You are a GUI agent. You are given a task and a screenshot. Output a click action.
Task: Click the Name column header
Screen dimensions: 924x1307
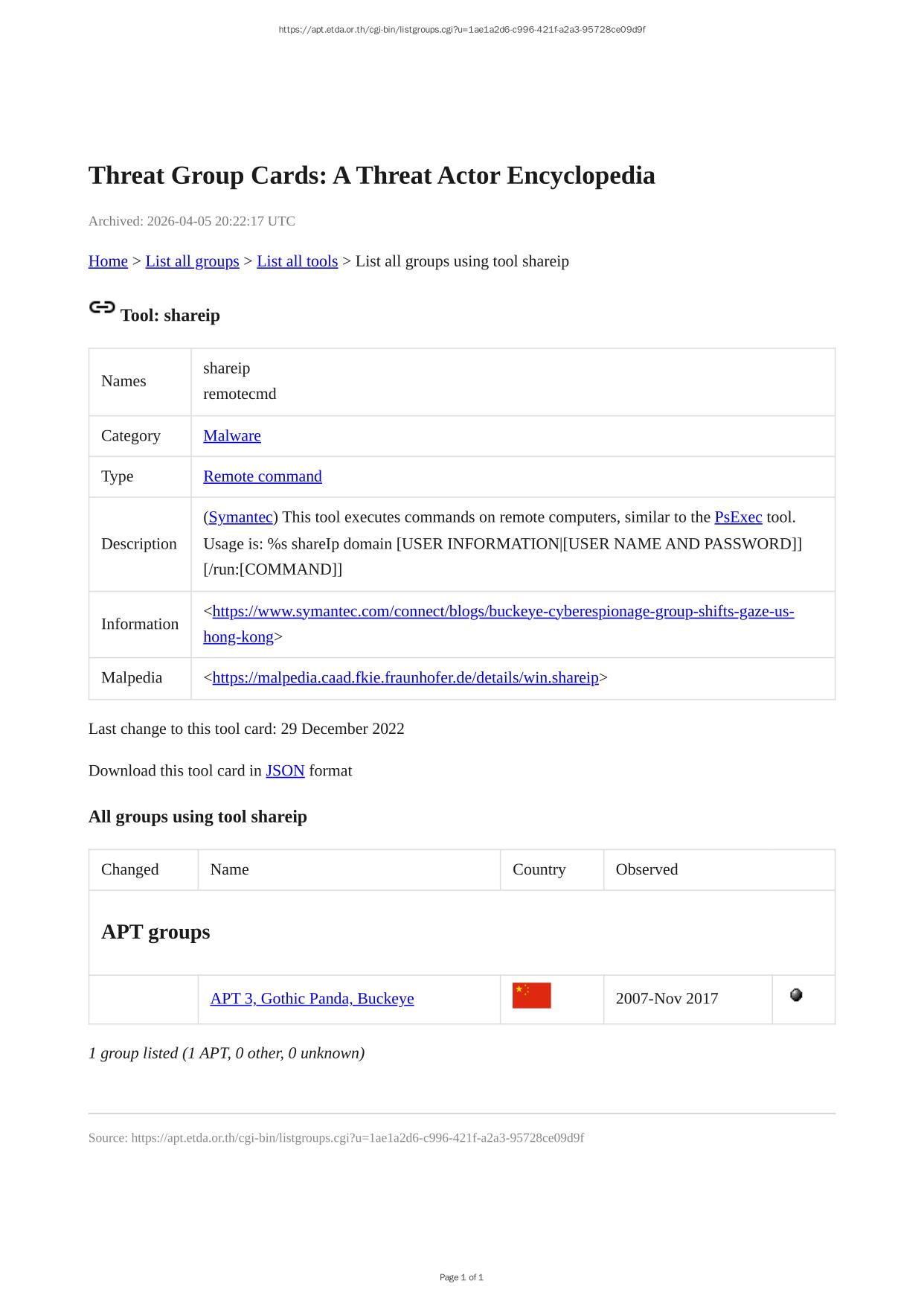(229, 870)
